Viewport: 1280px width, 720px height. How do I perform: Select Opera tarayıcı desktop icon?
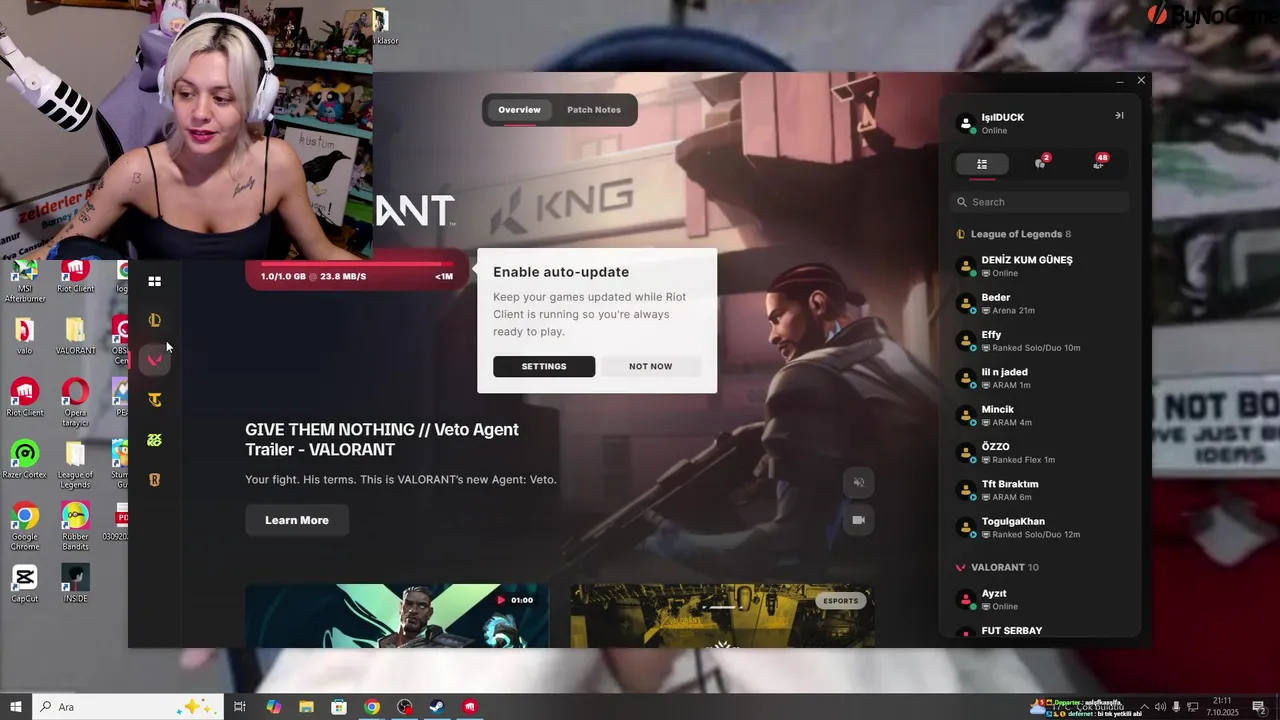pos(75,403)
